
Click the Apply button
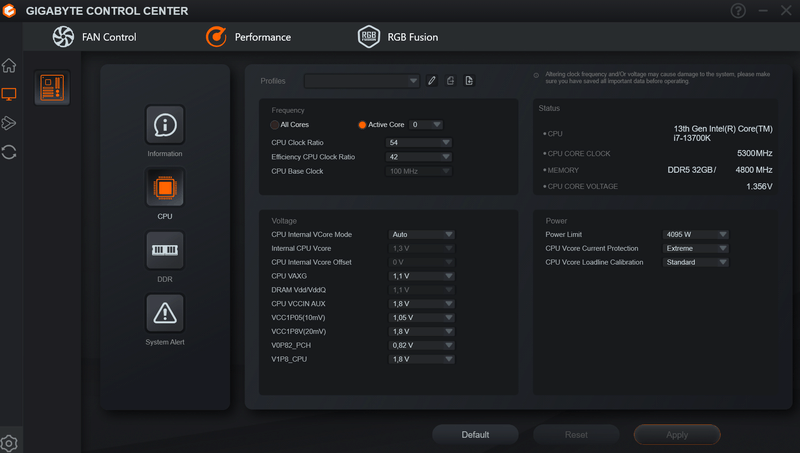point(677,435)
